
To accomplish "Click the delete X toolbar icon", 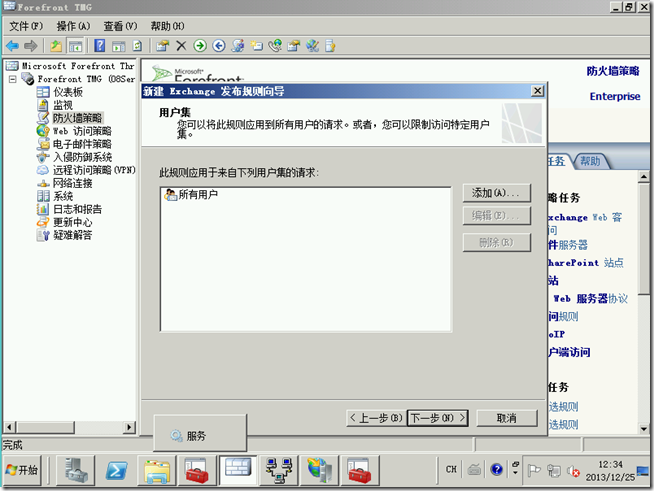I will click(181, 45).
